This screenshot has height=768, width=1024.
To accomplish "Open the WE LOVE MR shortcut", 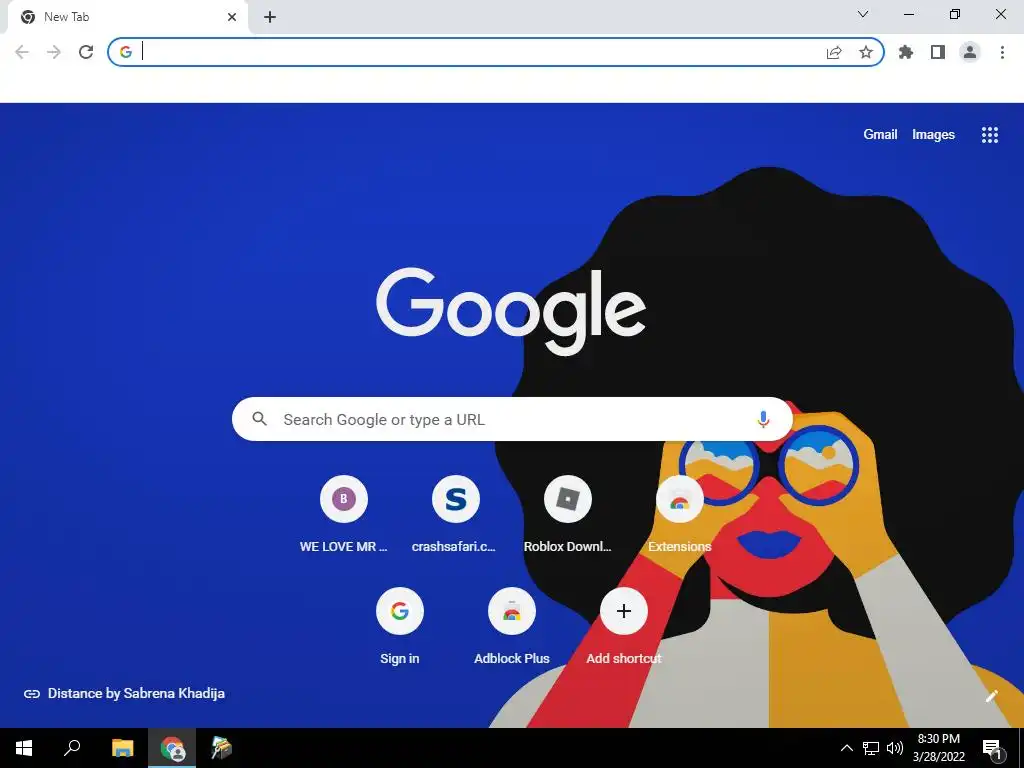I will (344, 515).
